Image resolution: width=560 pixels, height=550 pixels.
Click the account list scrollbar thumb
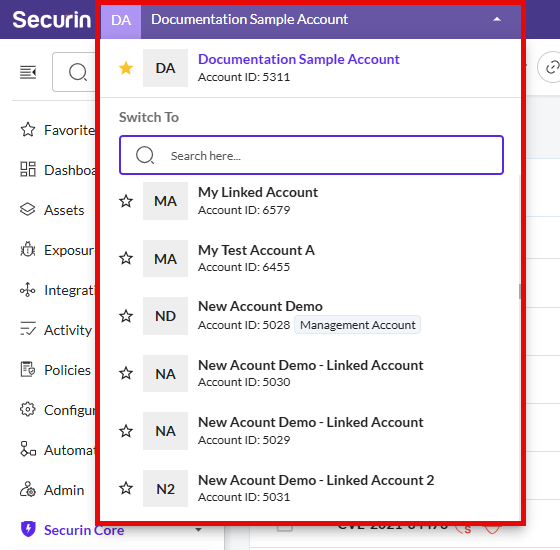point(520,291)
